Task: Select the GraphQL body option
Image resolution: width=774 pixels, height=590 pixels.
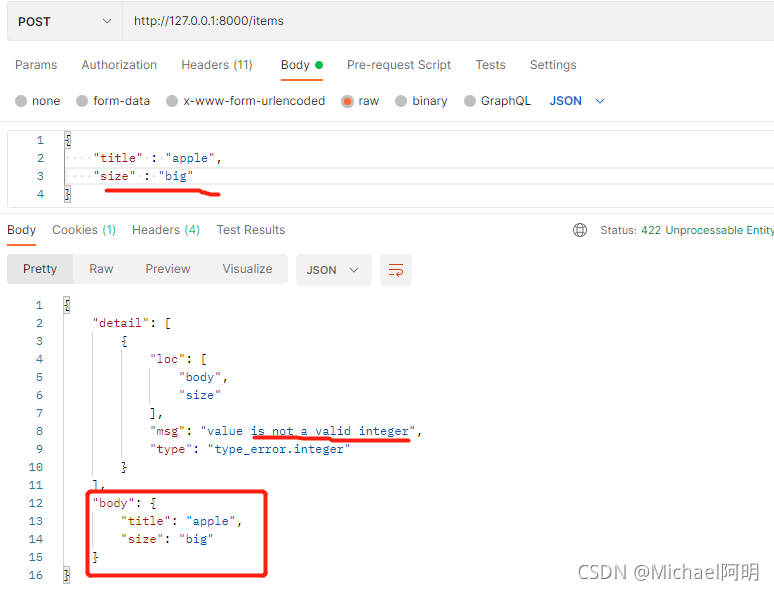Action: (498, 101)
